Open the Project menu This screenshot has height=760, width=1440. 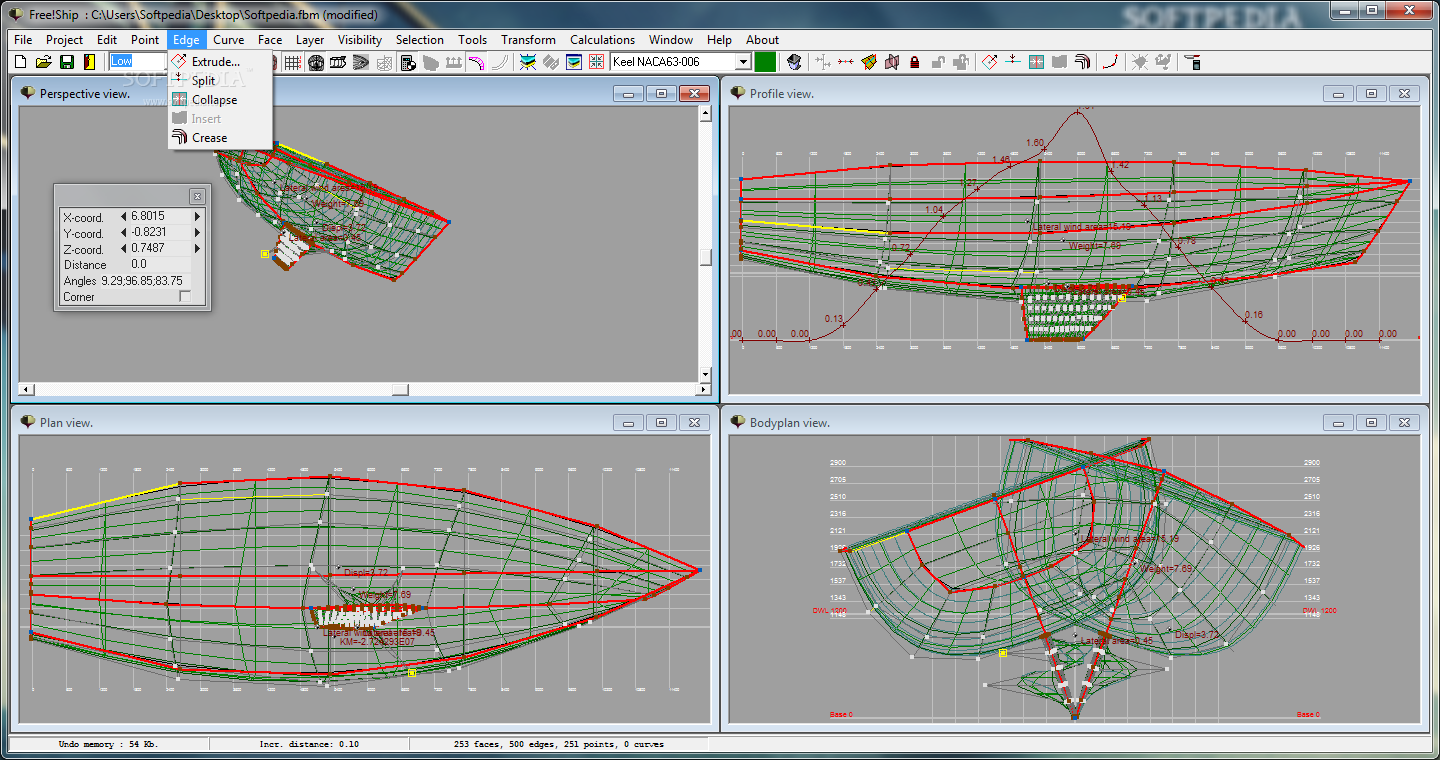pos(64,40)
